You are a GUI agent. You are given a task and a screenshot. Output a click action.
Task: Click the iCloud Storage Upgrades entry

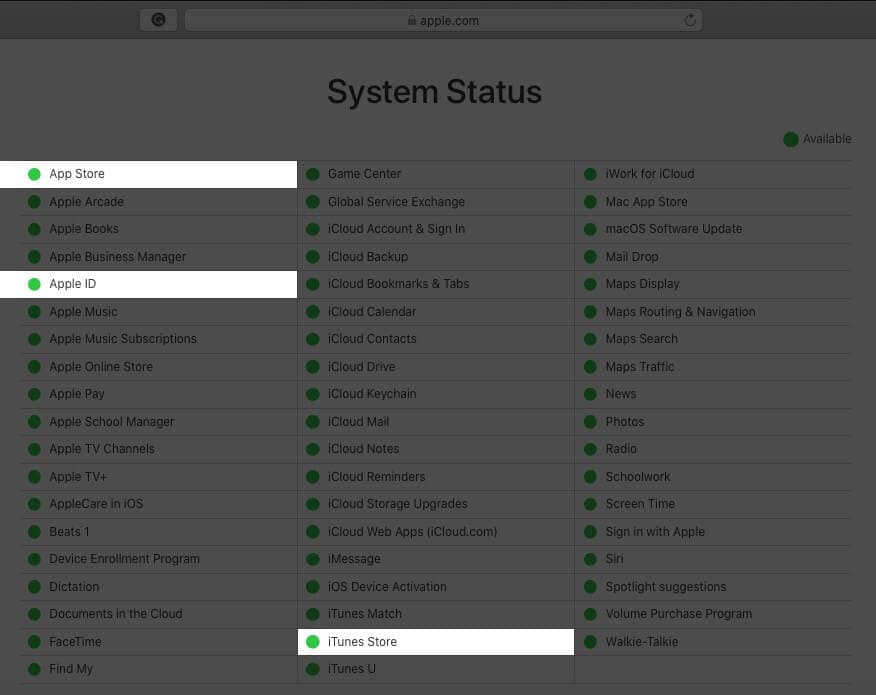397,504
